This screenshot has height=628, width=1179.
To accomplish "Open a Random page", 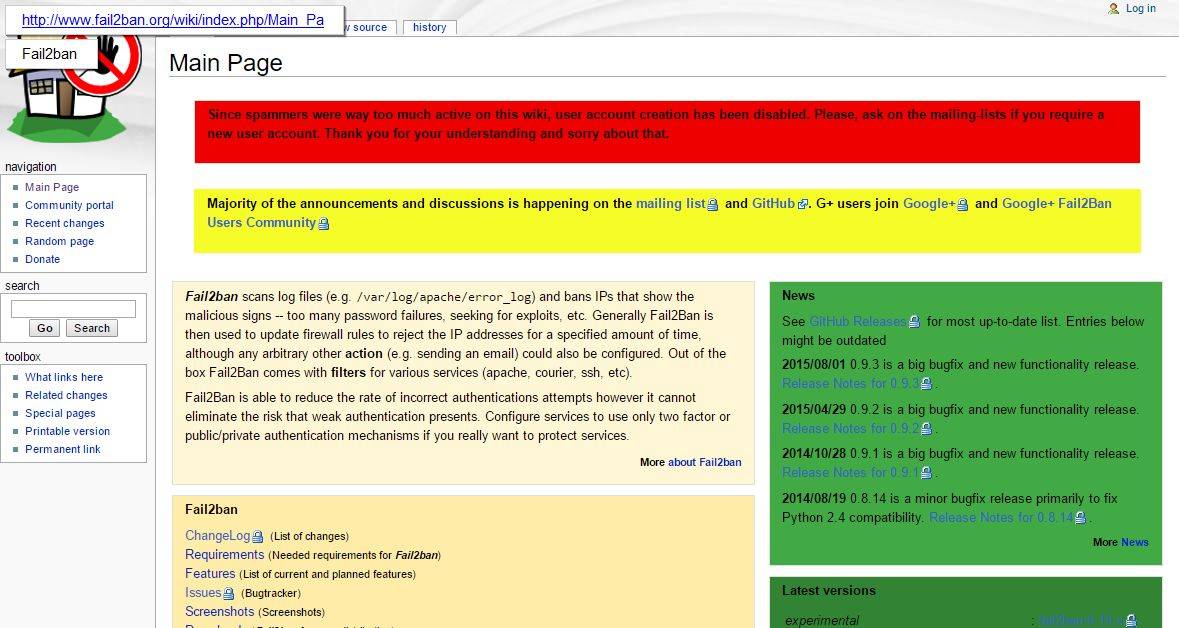I will coord(59,241).
